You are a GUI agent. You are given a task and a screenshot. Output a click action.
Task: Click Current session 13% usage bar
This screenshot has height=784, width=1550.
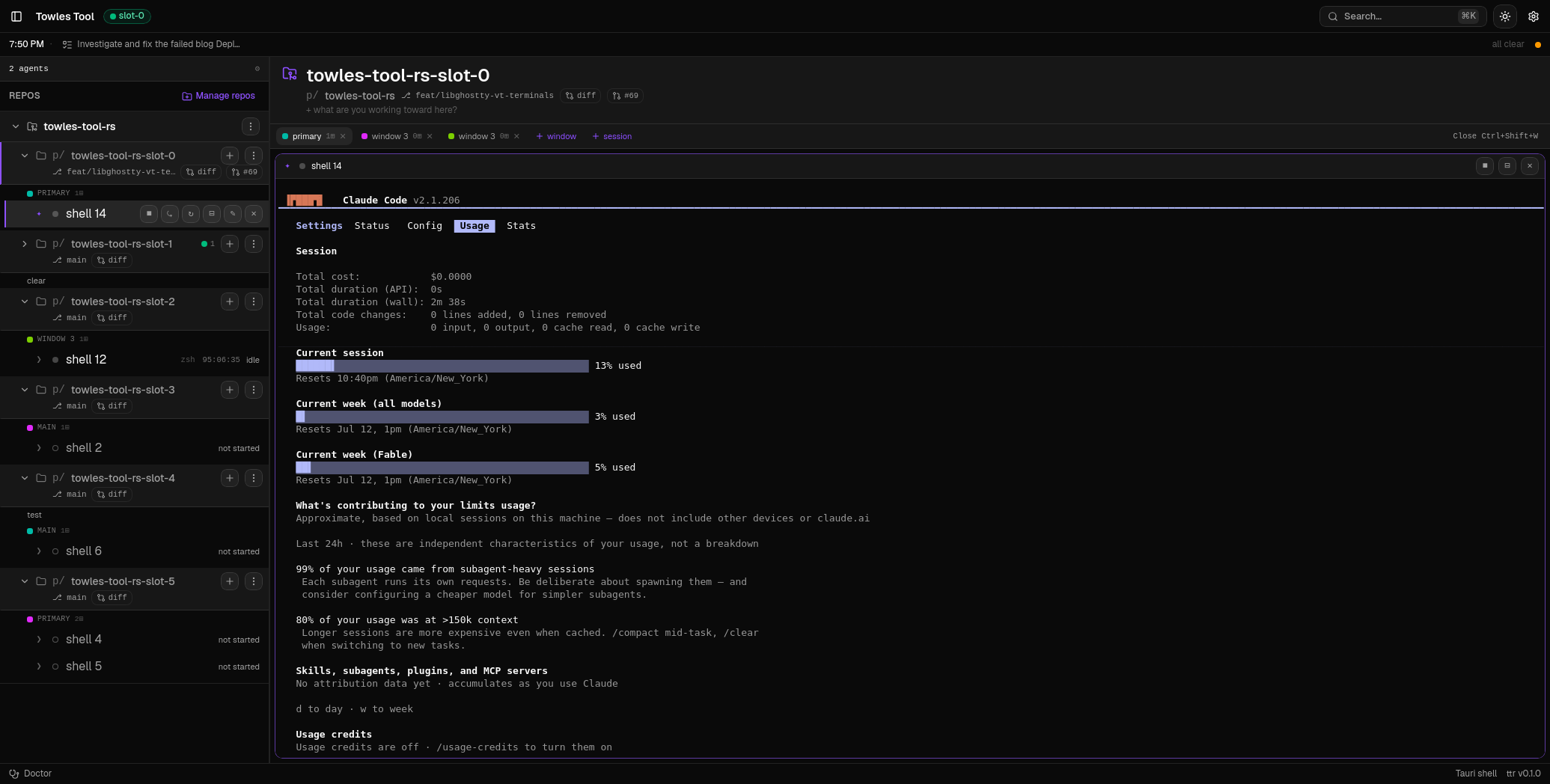pos(442,366)
